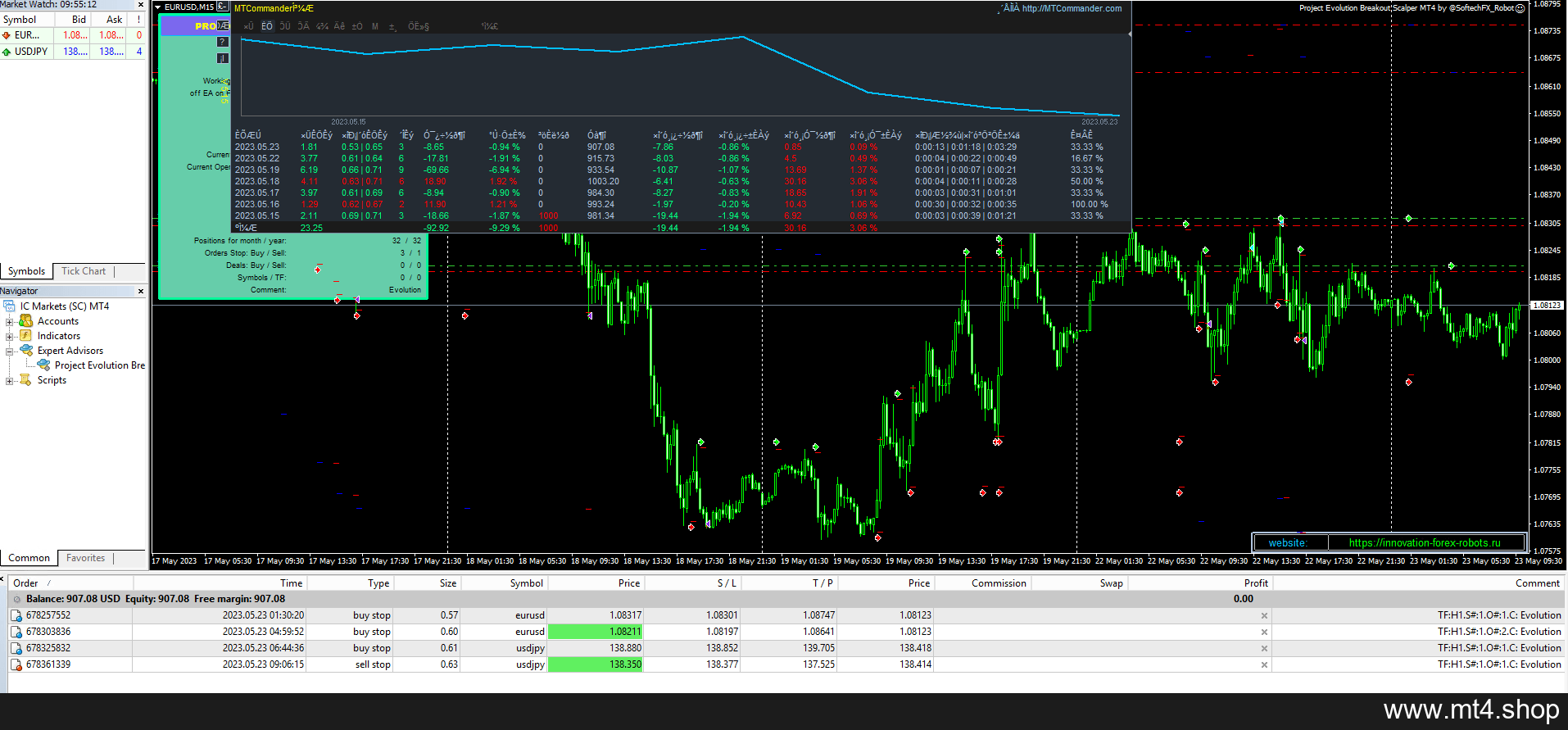Click the EURUSD symbol icon in Market Watch
The height and width of the screenshot is (730, 1568).
(7, 35)
